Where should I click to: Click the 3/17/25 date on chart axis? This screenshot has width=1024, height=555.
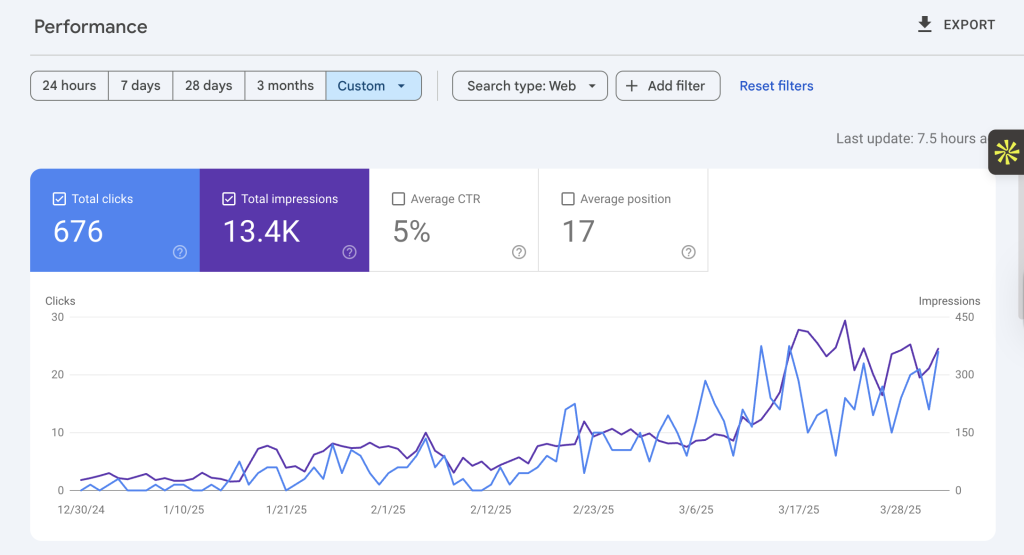(x=798, y=509)
